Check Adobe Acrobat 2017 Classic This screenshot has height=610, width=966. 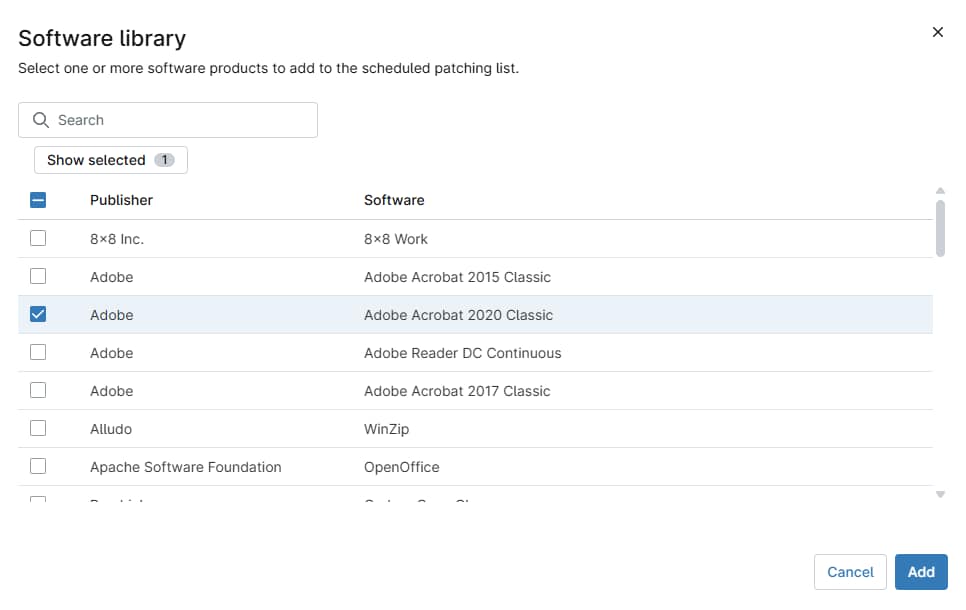[38, 390]
